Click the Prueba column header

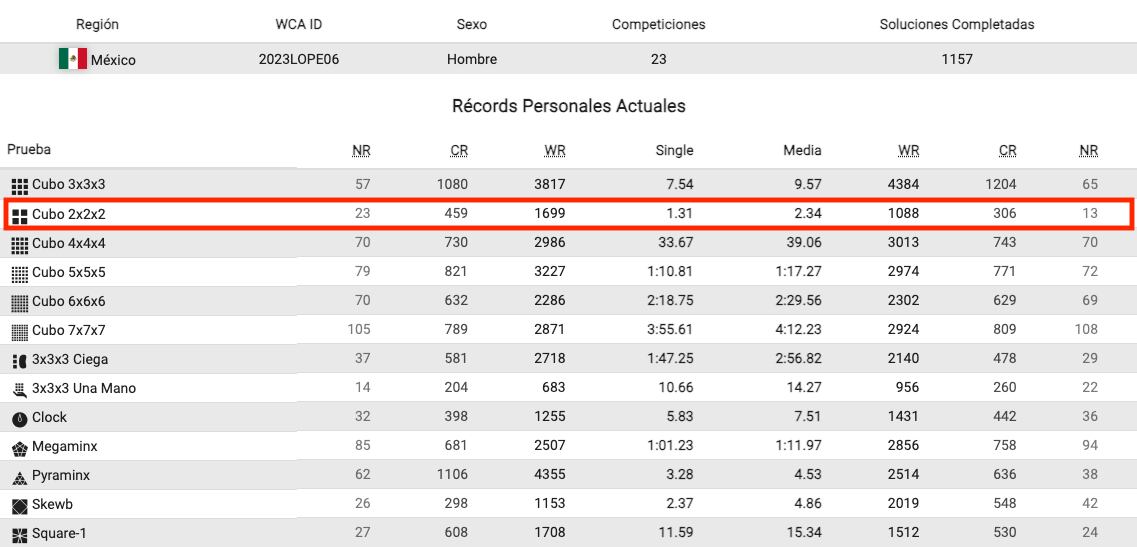tap(29, 150)
